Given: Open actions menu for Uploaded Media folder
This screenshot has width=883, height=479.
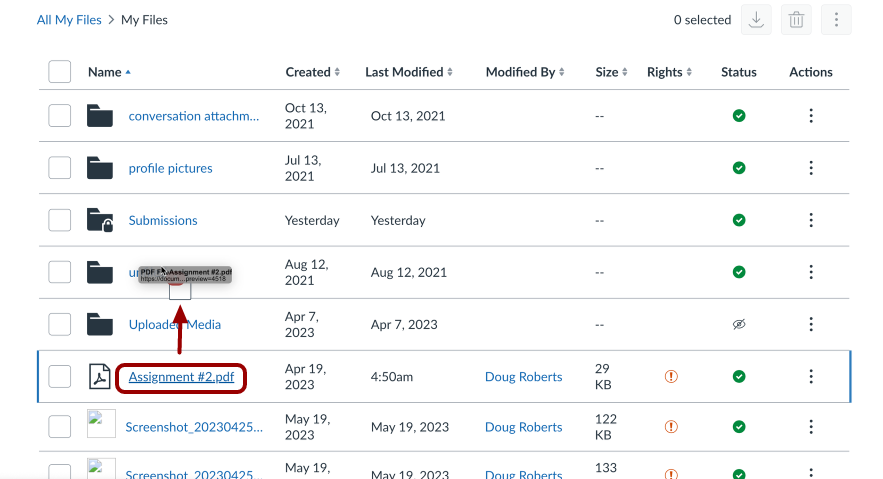Looking at the screenshot, I should click(x=811, y=324).
